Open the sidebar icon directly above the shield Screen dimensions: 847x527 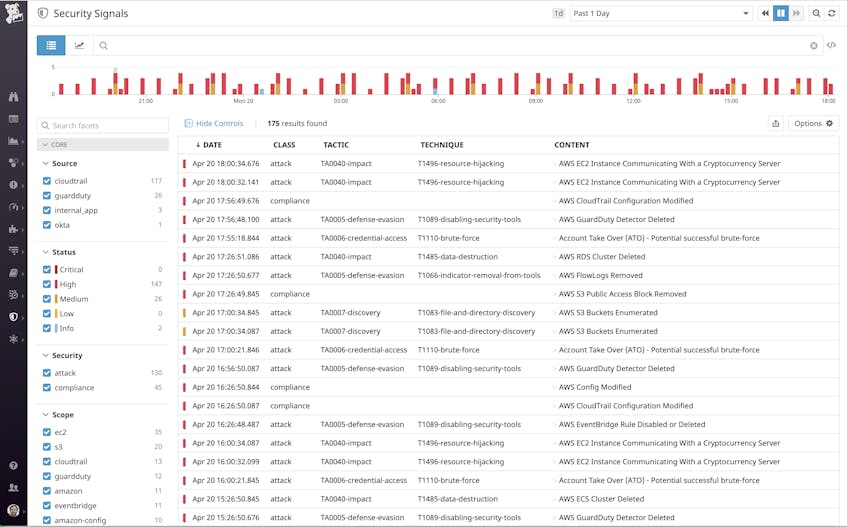(x=14, y=295)
